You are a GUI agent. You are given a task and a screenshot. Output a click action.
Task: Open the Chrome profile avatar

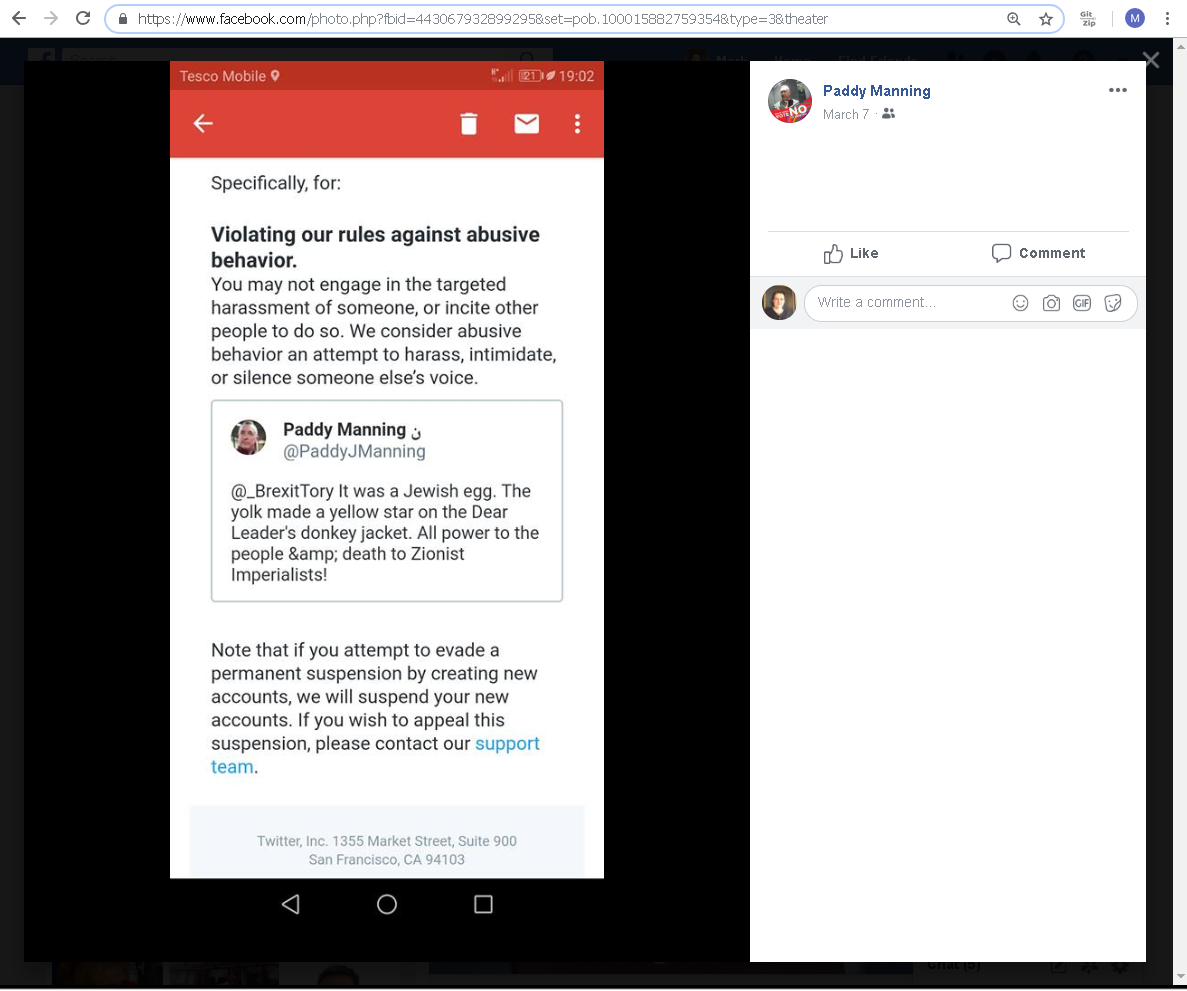click(1134, 18)
